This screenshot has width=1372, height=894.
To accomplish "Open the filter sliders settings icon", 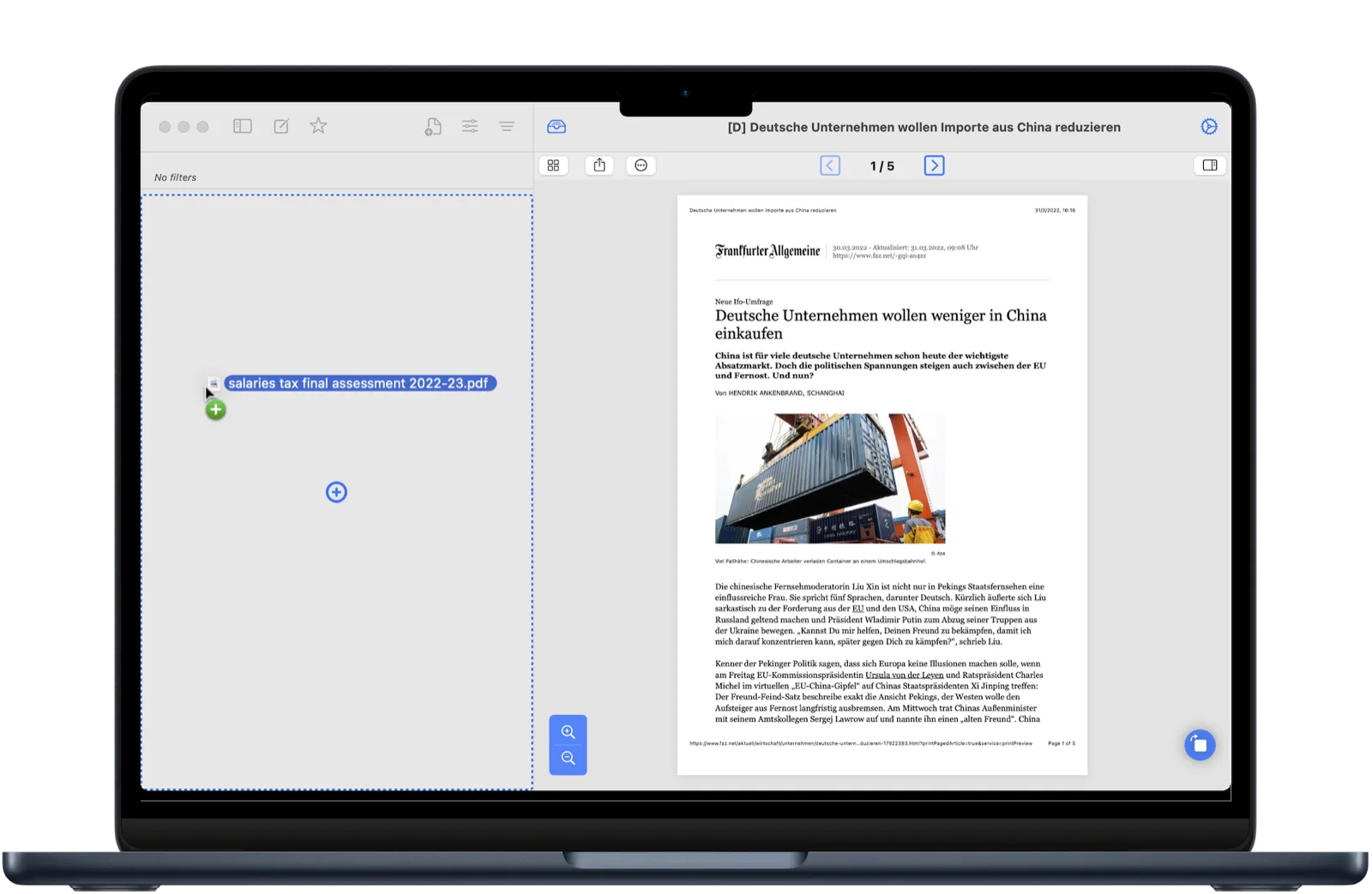I will (x=470, y=126).
